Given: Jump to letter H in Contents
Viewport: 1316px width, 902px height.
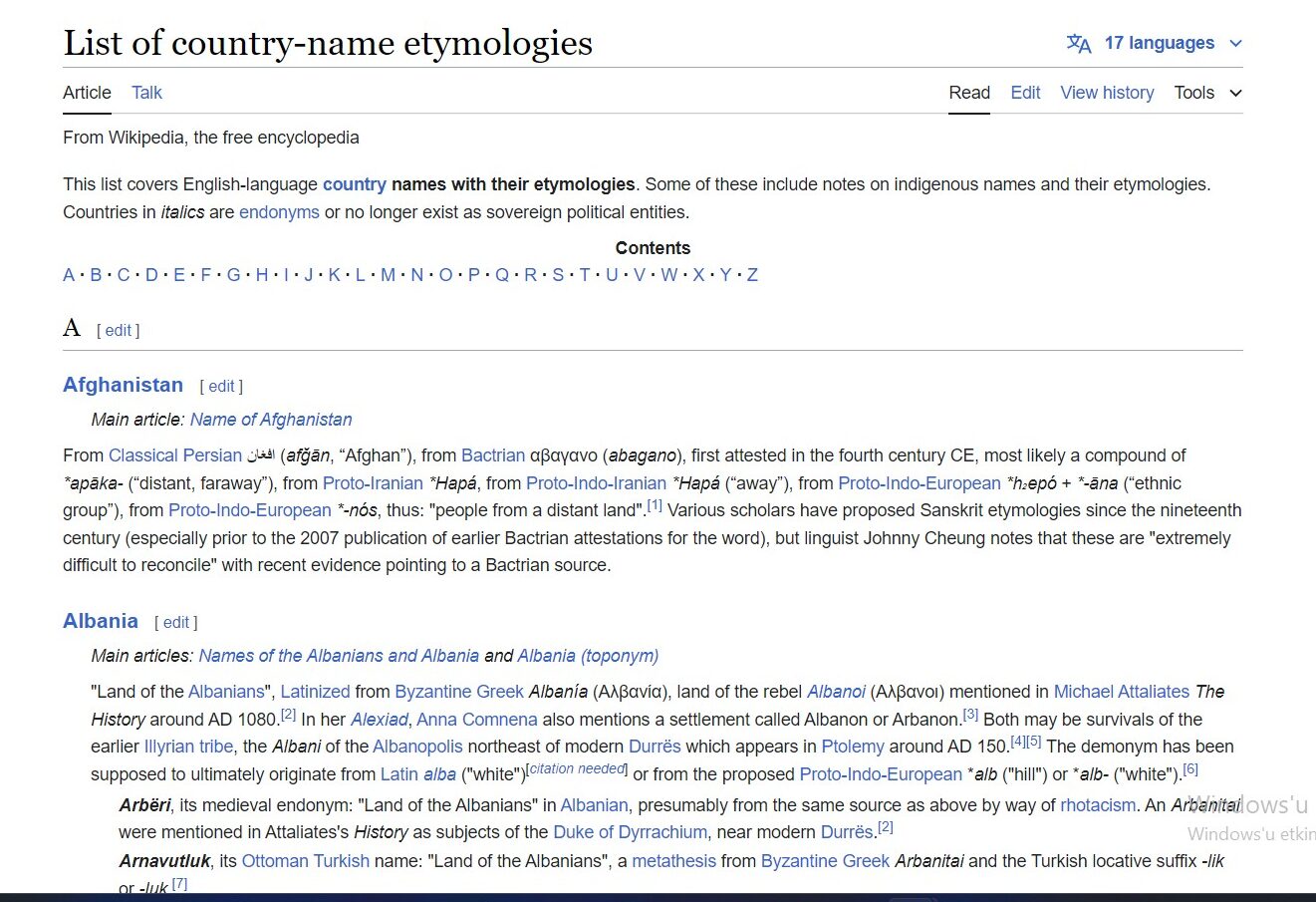Looking at the screenshot, I should 262,275.
